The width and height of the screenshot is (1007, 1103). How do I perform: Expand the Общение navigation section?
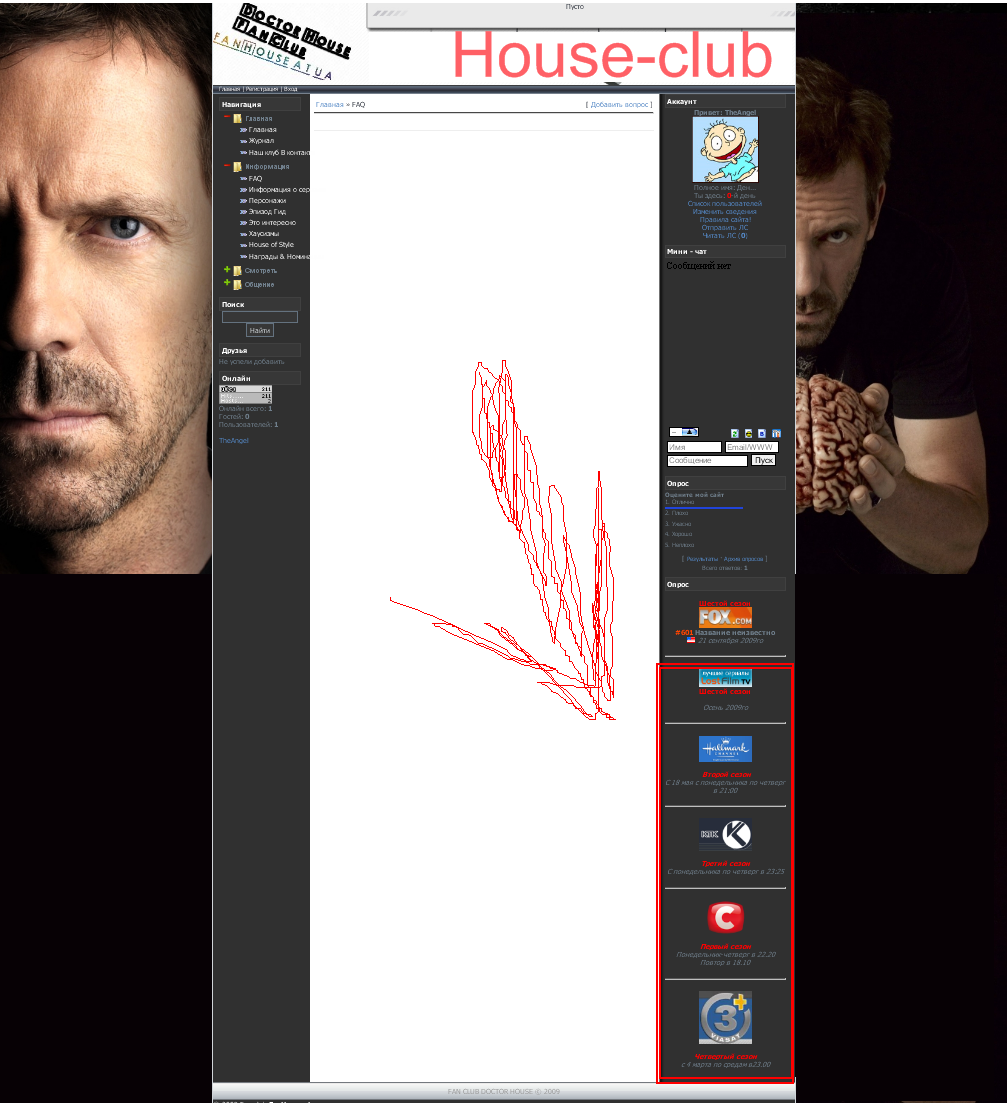tap(226, 283)
